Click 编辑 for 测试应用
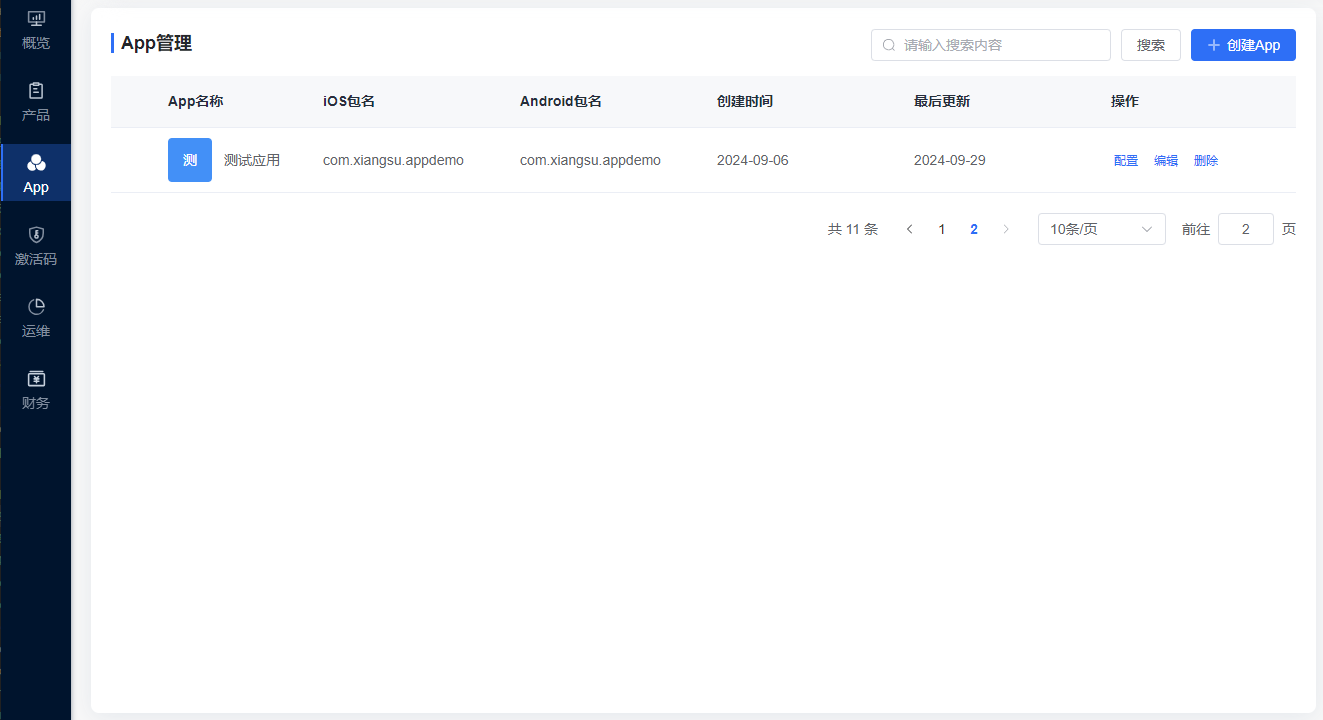The image size is (1323, 720). coord(1166,161)
